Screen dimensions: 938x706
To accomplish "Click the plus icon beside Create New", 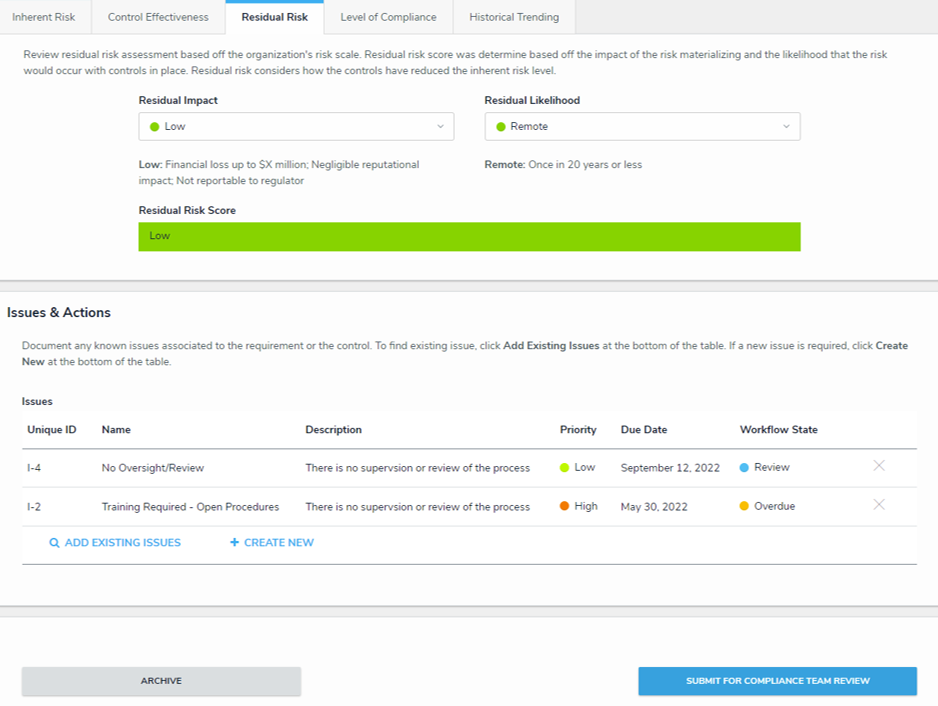I will (234, 543).
